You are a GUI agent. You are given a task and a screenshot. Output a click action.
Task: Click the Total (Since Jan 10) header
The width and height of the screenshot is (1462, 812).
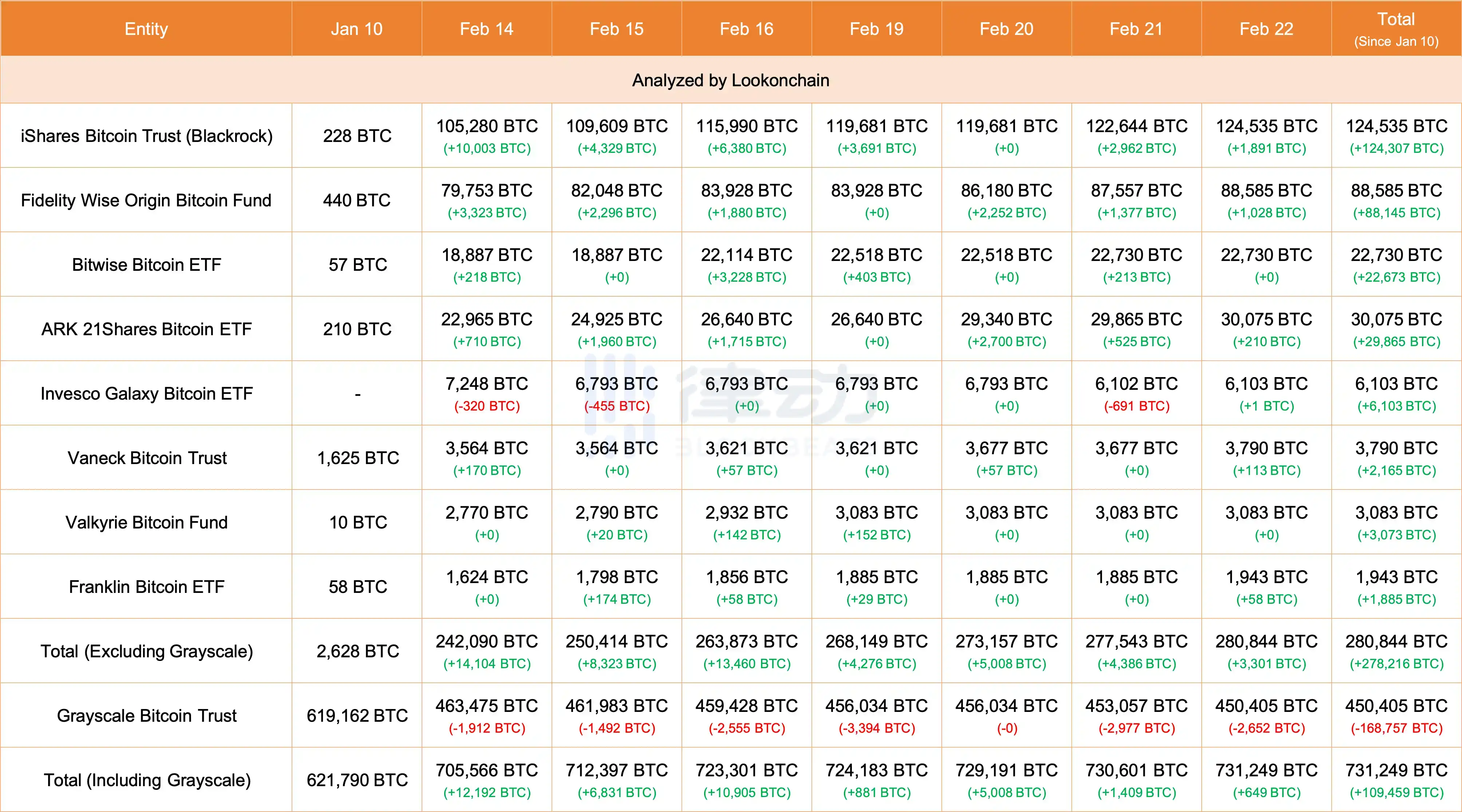point(1396,29)
